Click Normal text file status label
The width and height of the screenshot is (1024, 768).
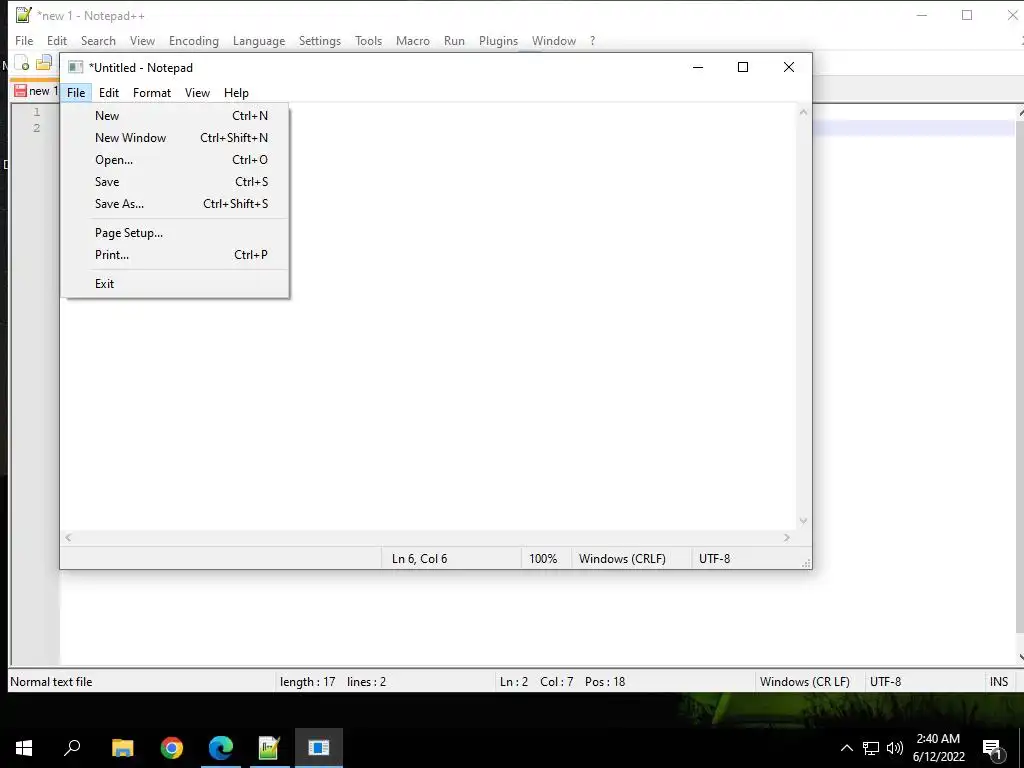[x=51, y=682]
